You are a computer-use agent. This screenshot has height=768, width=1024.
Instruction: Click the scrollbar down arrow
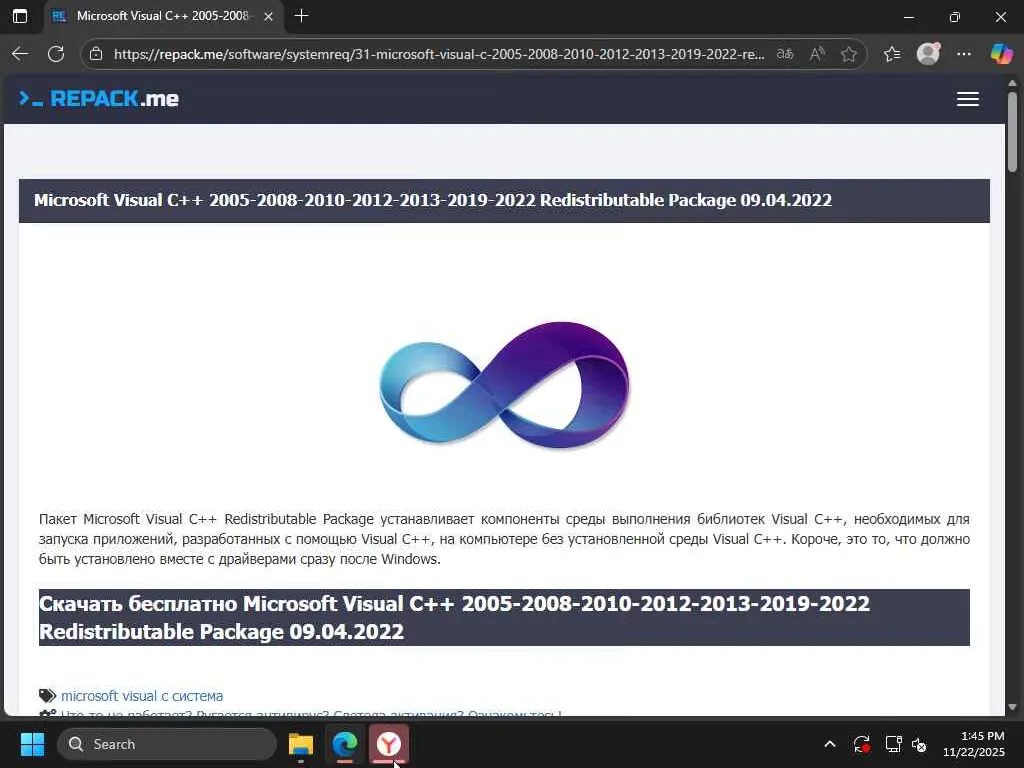click(x=1013, y=707)
